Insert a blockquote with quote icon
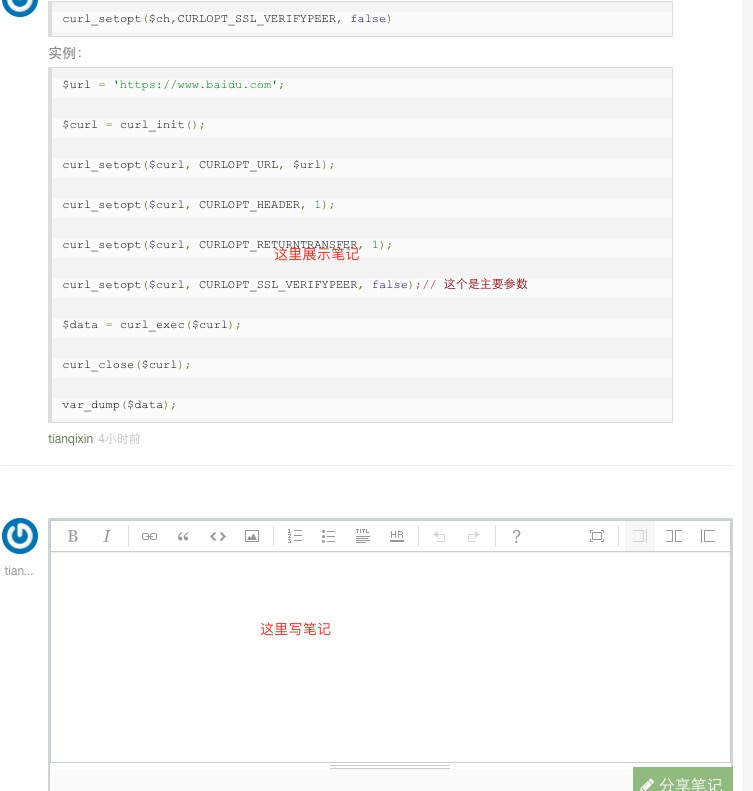Screen dimensions: 753x791 (183, 536)
